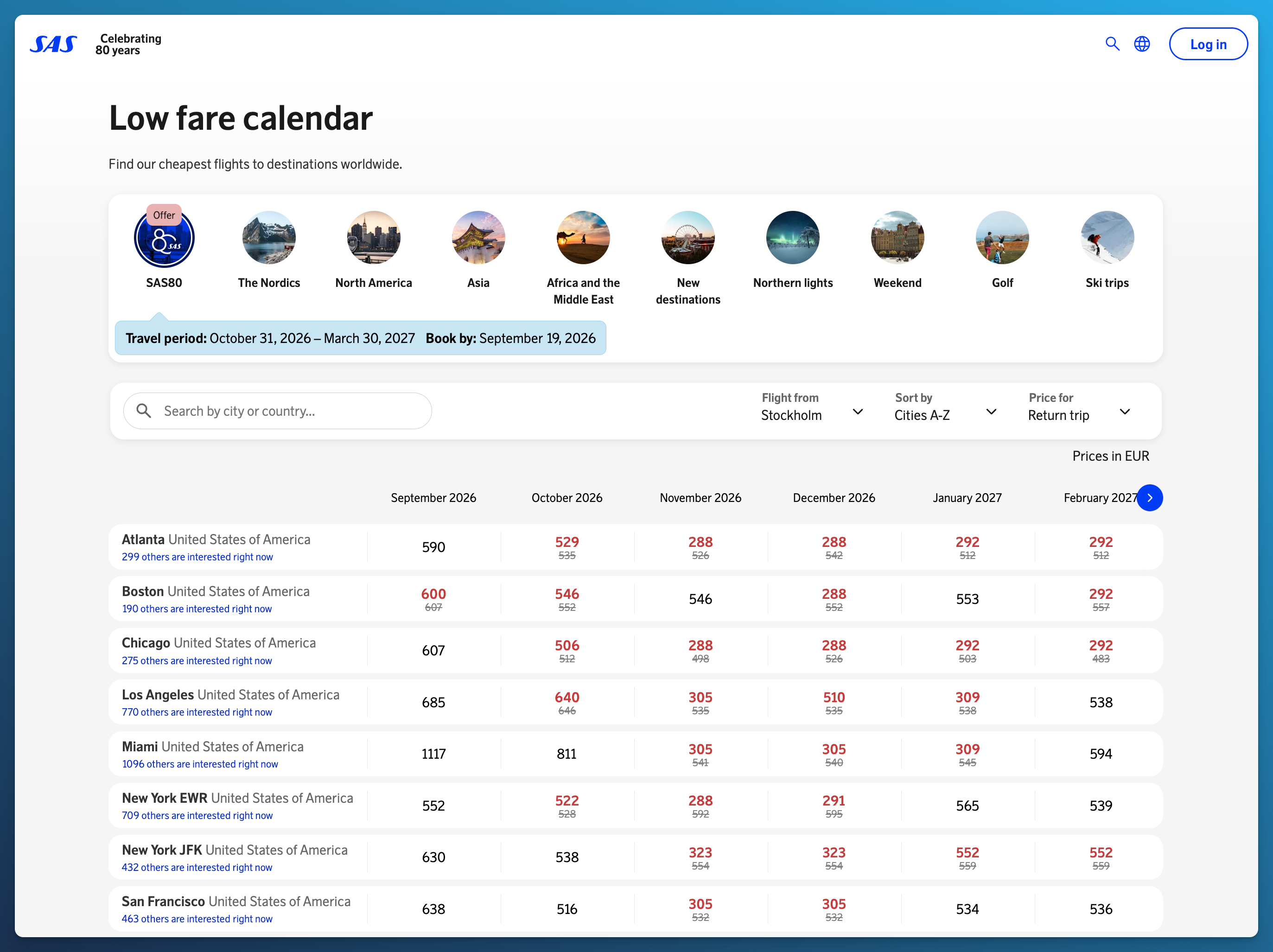Select Miami September 2026 fare 1117

pos(433,754)
